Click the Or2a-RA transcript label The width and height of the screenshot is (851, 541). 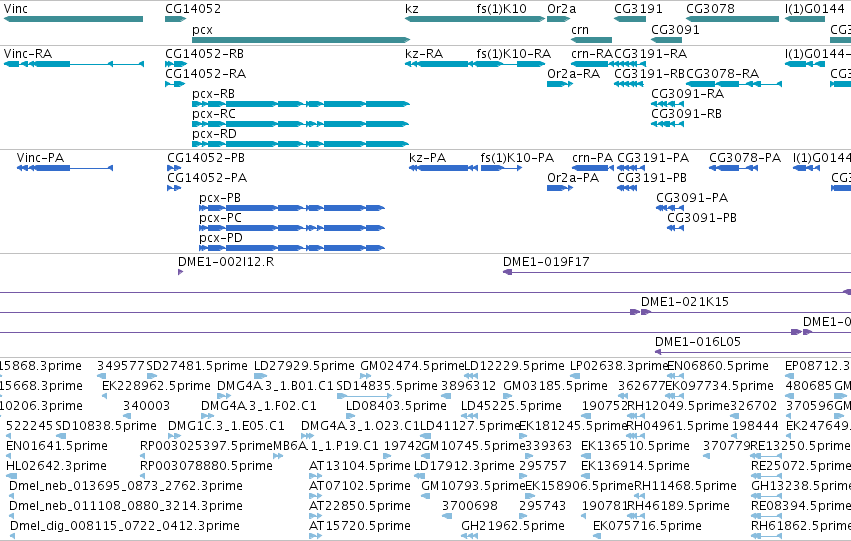(574, 73)
